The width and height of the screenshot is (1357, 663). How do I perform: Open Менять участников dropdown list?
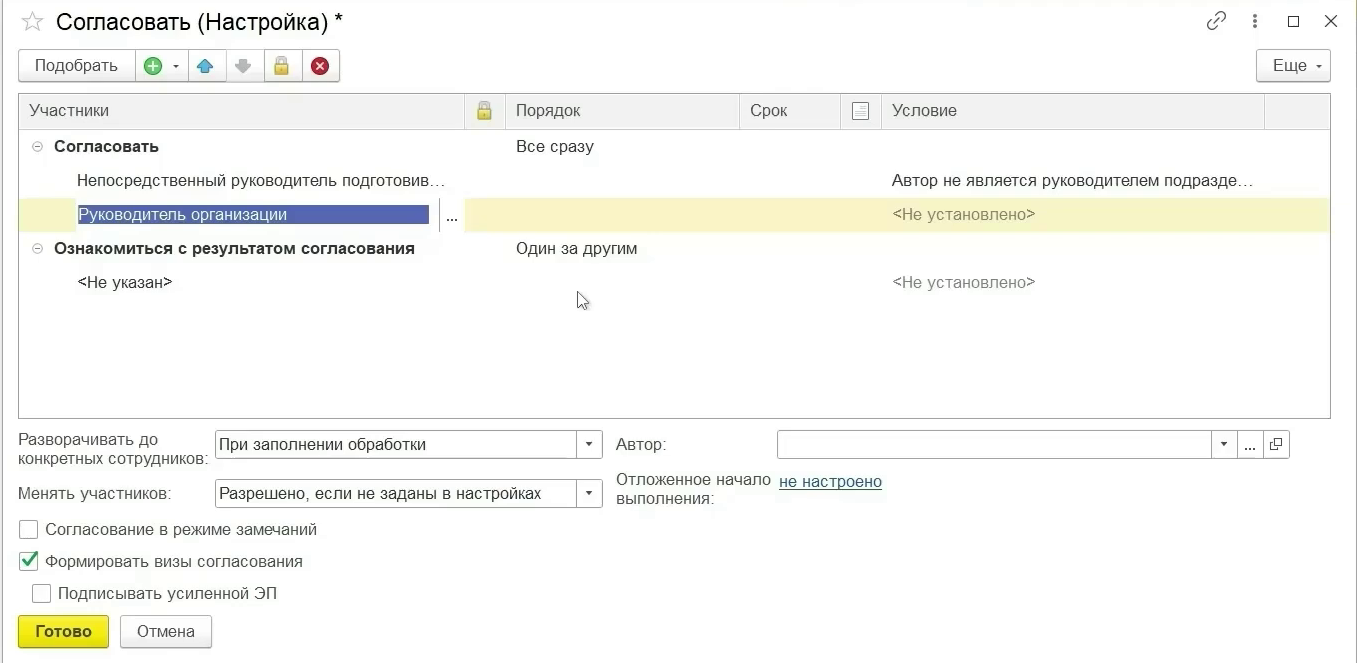pos(589,493)
